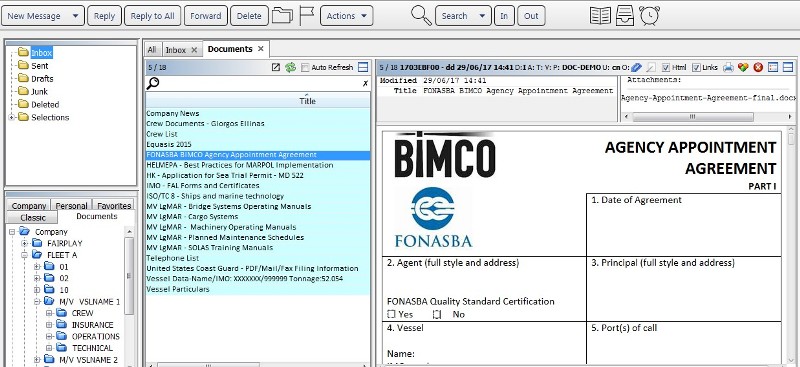800x367 pixels.
Task: Open the address book icon
Action: coord(600,15)
